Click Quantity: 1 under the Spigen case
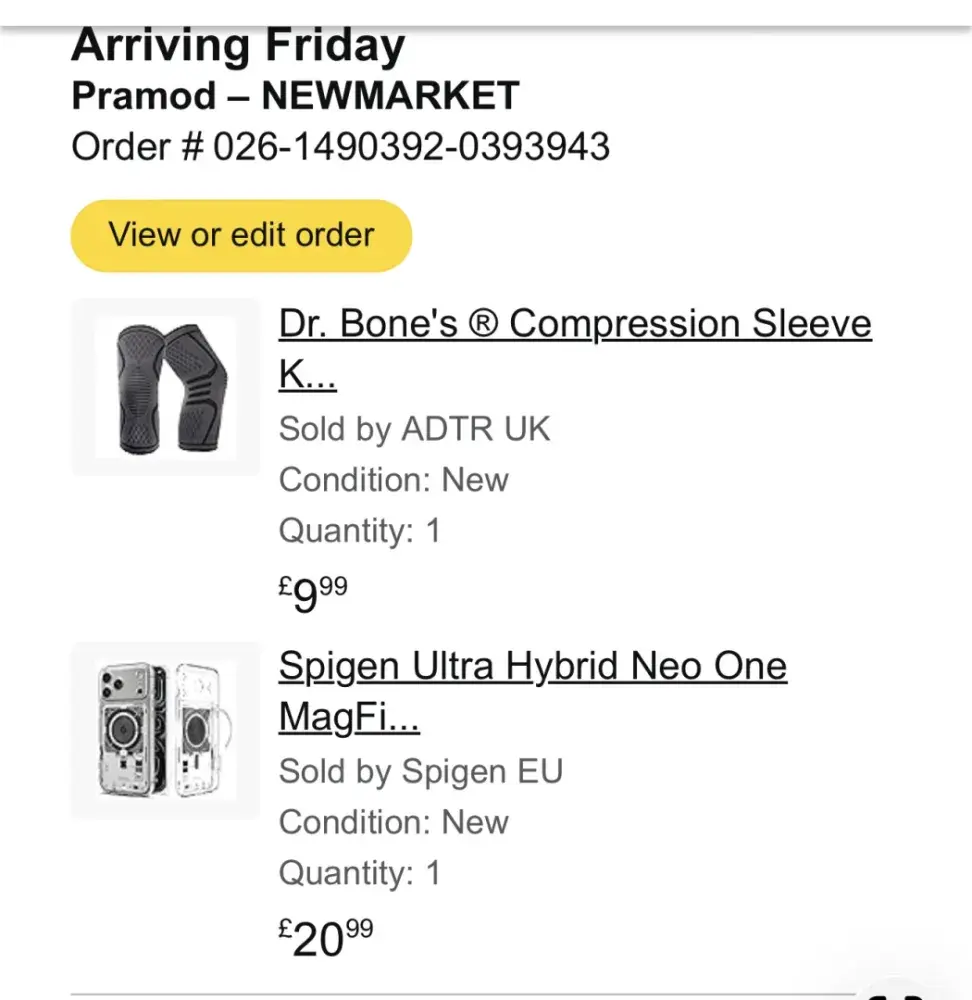972x1000 pixels. click(x=359, y=873)
